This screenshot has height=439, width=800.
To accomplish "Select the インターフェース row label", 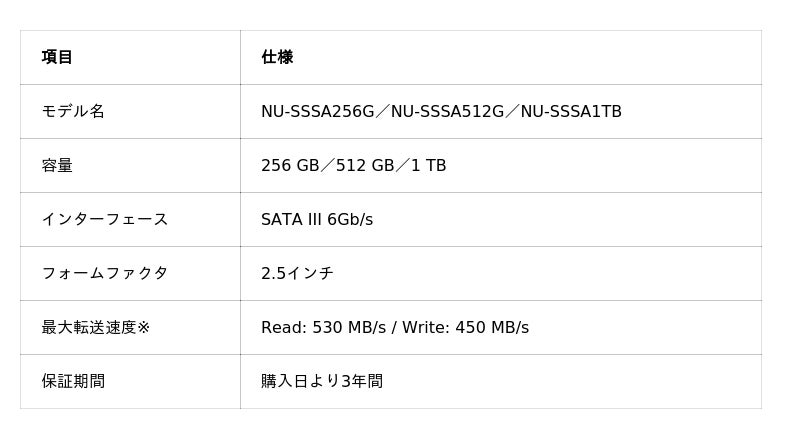I will [105, 220].
